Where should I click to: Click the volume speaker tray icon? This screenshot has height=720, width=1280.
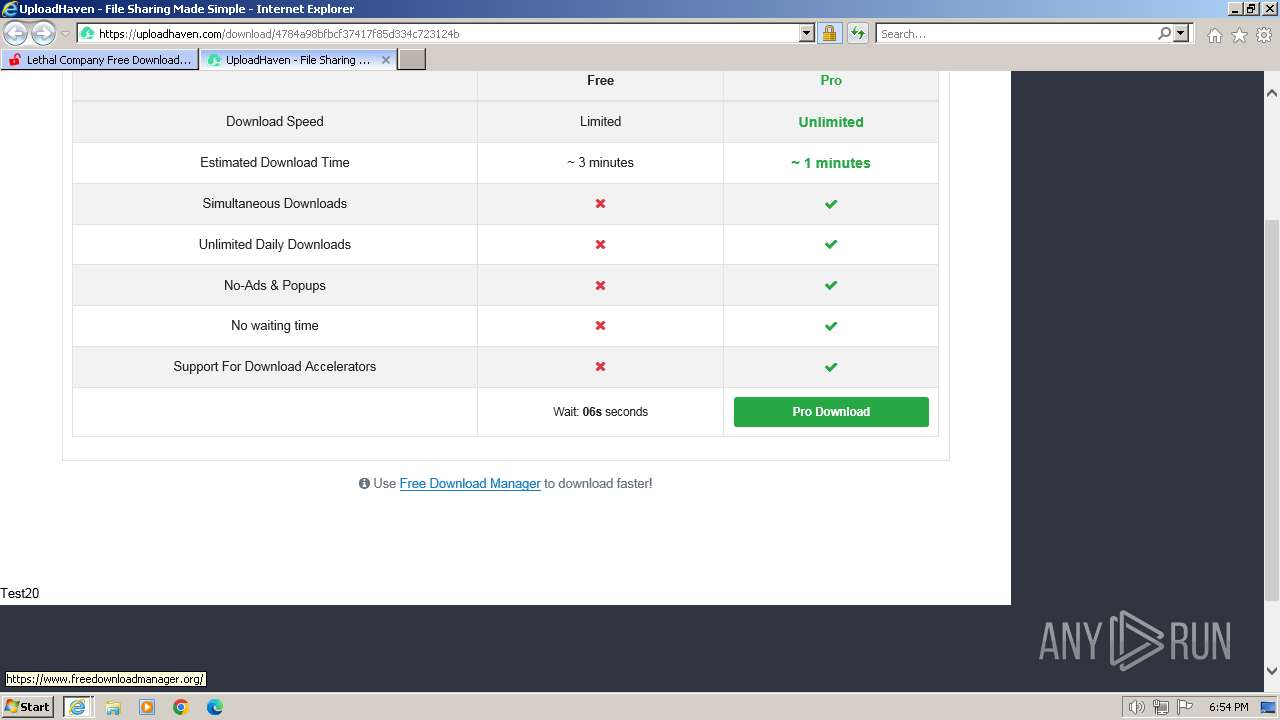1137,707
